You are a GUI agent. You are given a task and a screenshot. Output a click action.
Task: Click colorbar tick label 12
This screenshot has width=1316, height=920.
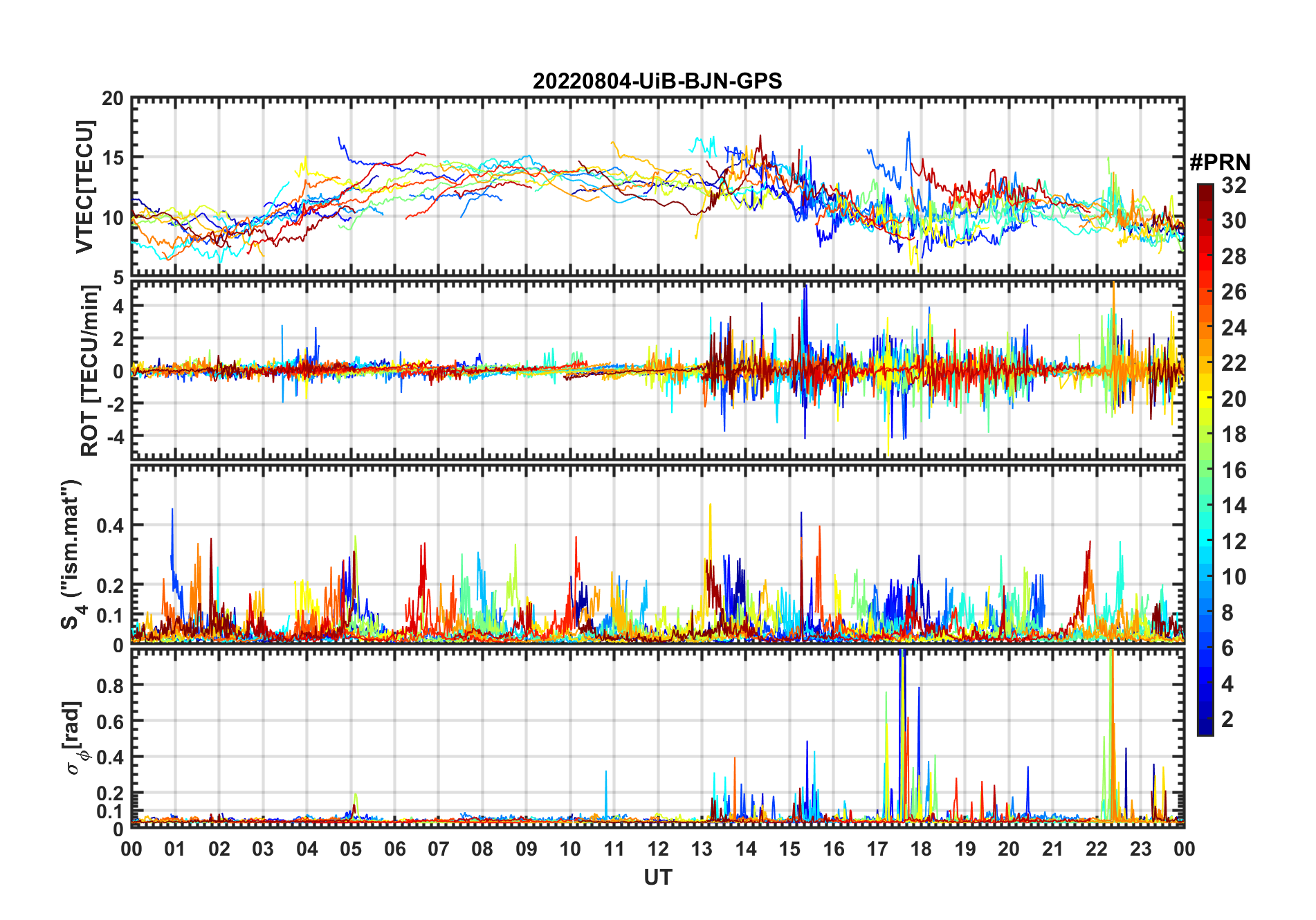point(1234,541)
